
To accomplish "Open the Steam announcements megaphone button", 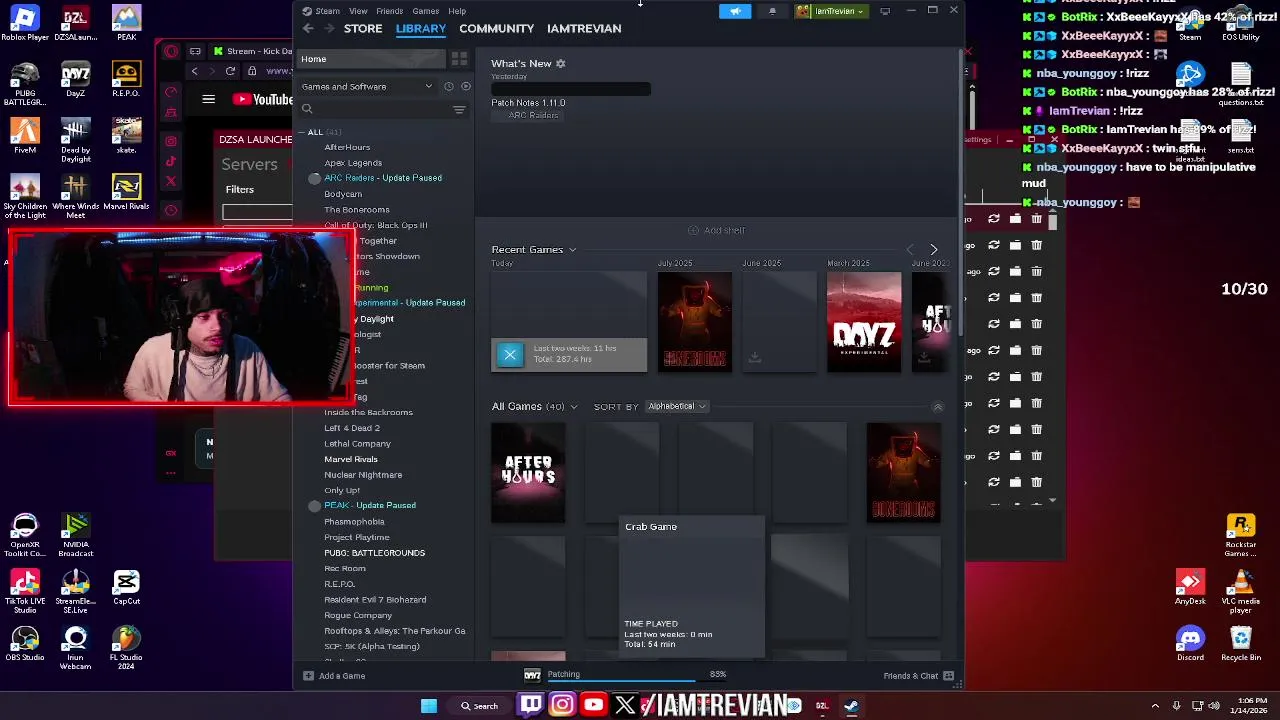I will click(x=735, y=11).
